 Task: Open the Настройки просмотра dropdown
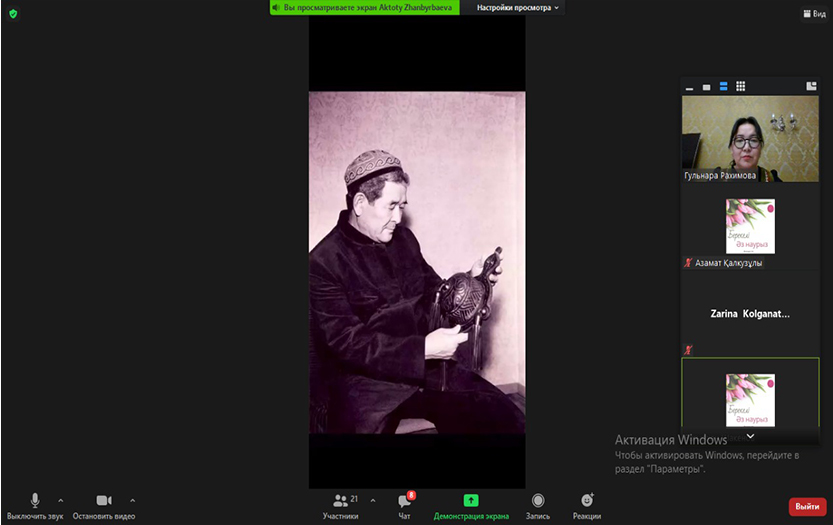tap(518, 7)
